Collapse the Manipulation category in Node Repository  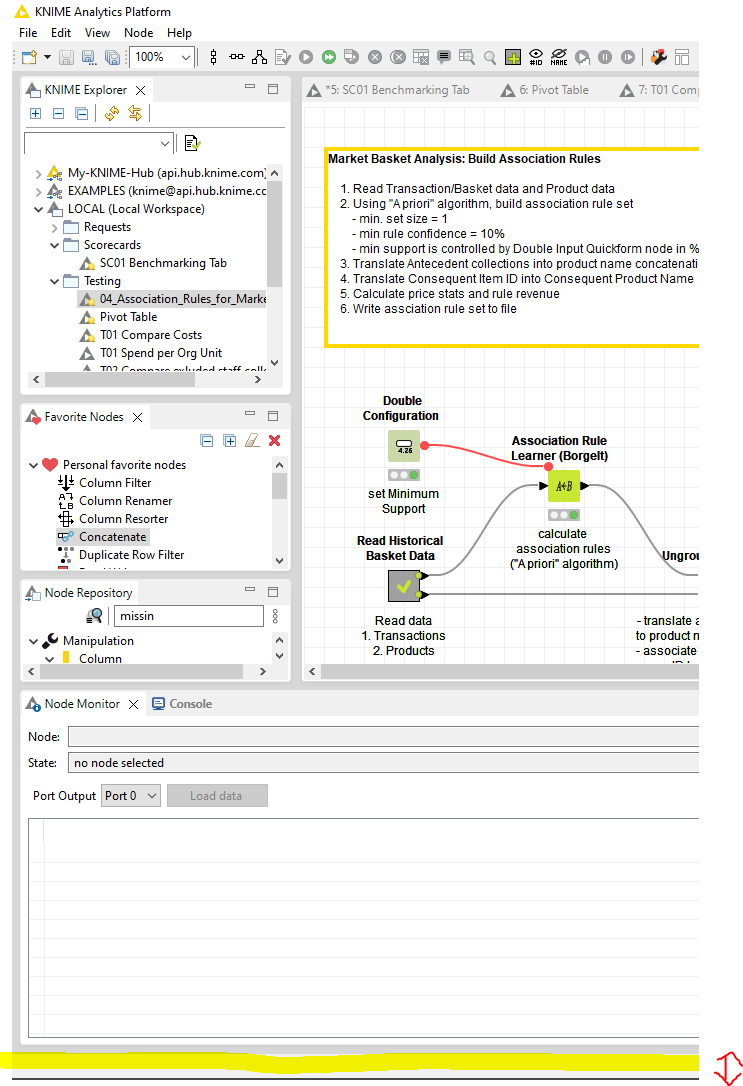pyautogui.click(x=33, y=641)
